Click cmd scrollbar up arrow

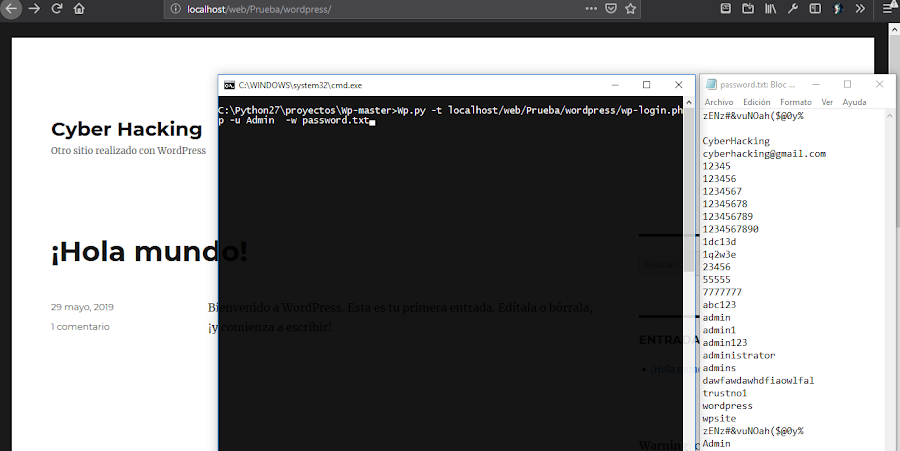(689, 103)
